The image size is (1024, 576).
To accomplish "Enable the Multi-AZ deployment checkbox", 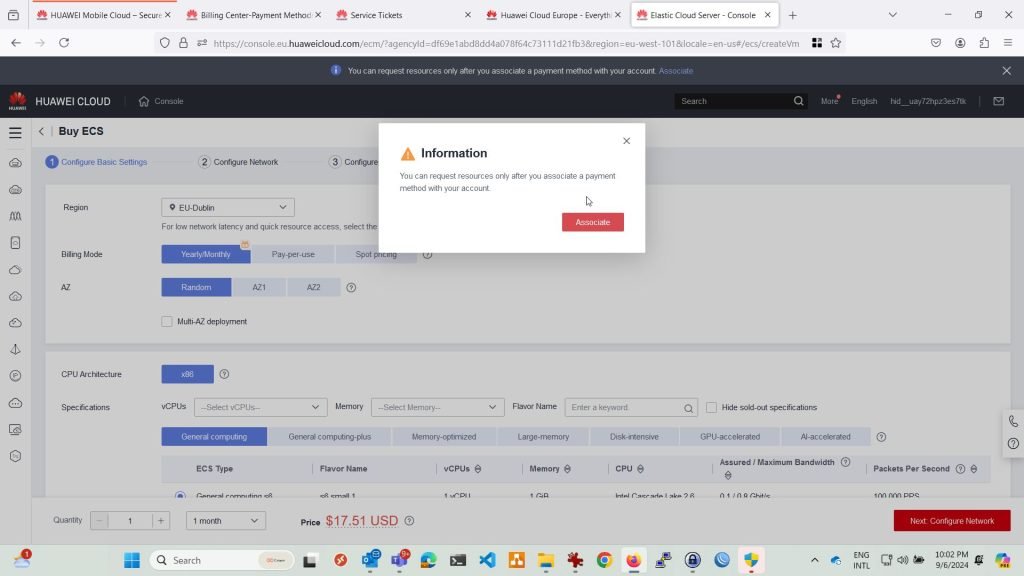I will [167, 321].
